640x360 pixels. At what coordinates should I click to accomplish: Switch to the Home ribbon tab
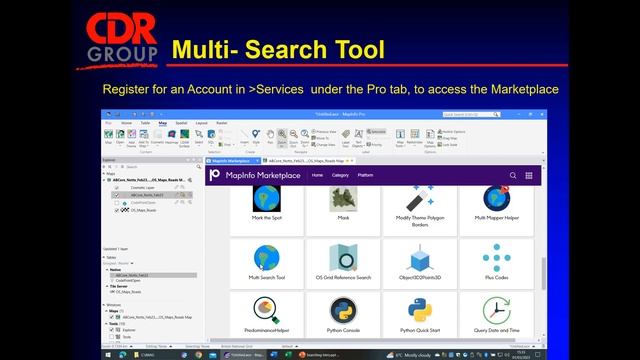click(x=126, y=123)
